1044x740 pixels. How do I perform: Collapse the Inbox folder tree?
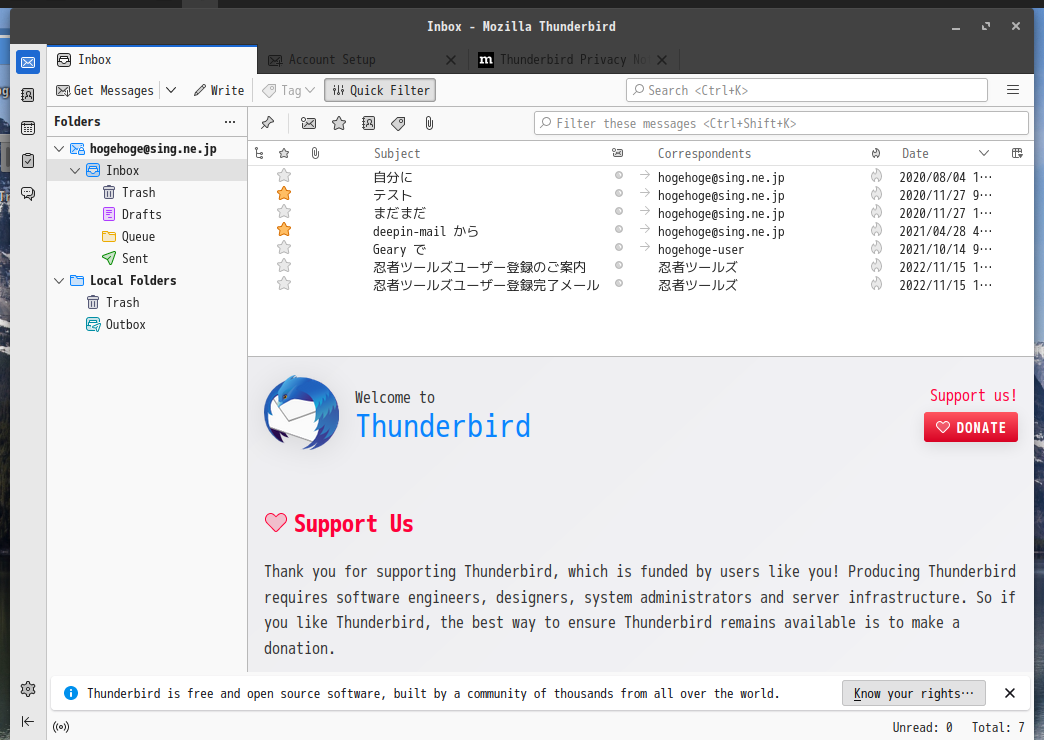click(x=75, y=171)
